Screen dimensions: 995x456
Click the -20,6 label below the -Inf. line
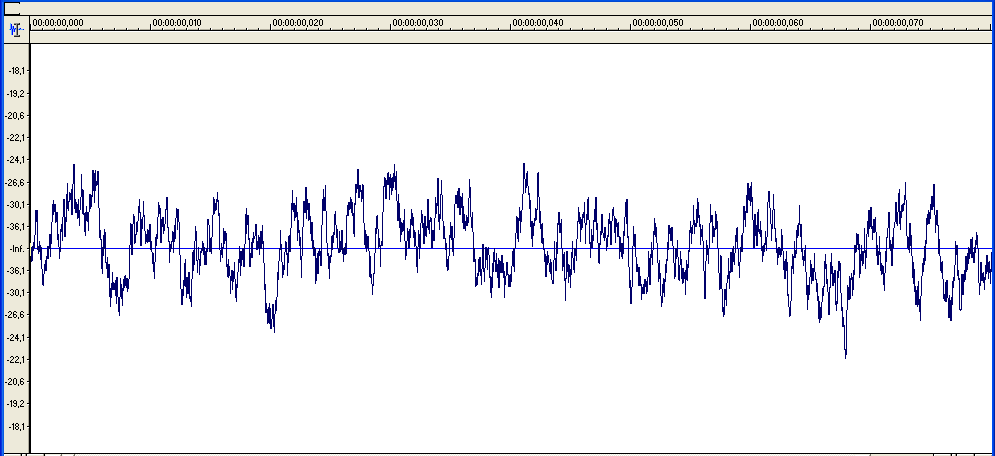pos(17,382)
